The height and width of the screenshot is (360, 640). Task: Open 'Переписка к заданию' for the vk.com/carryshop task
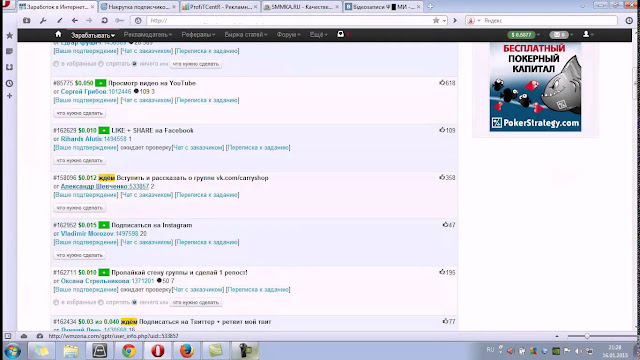point(207,195)
